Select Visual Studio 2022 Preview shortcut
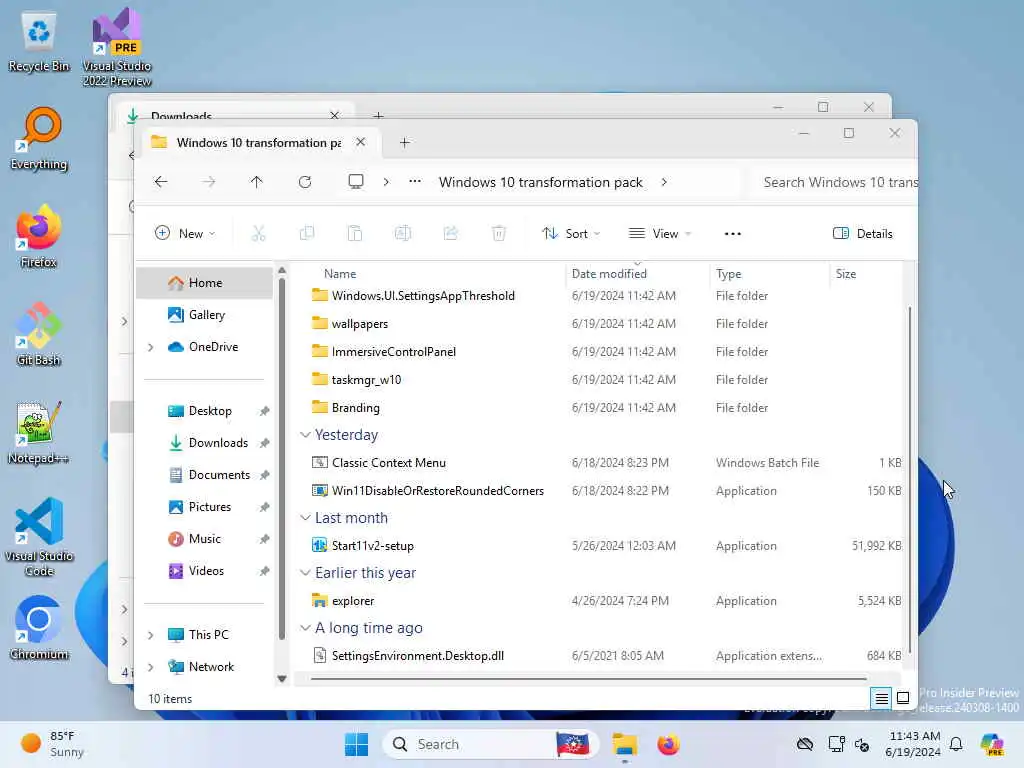This screenshot has height=768, width=1024. pyautogui.click(x=117, y=48)
